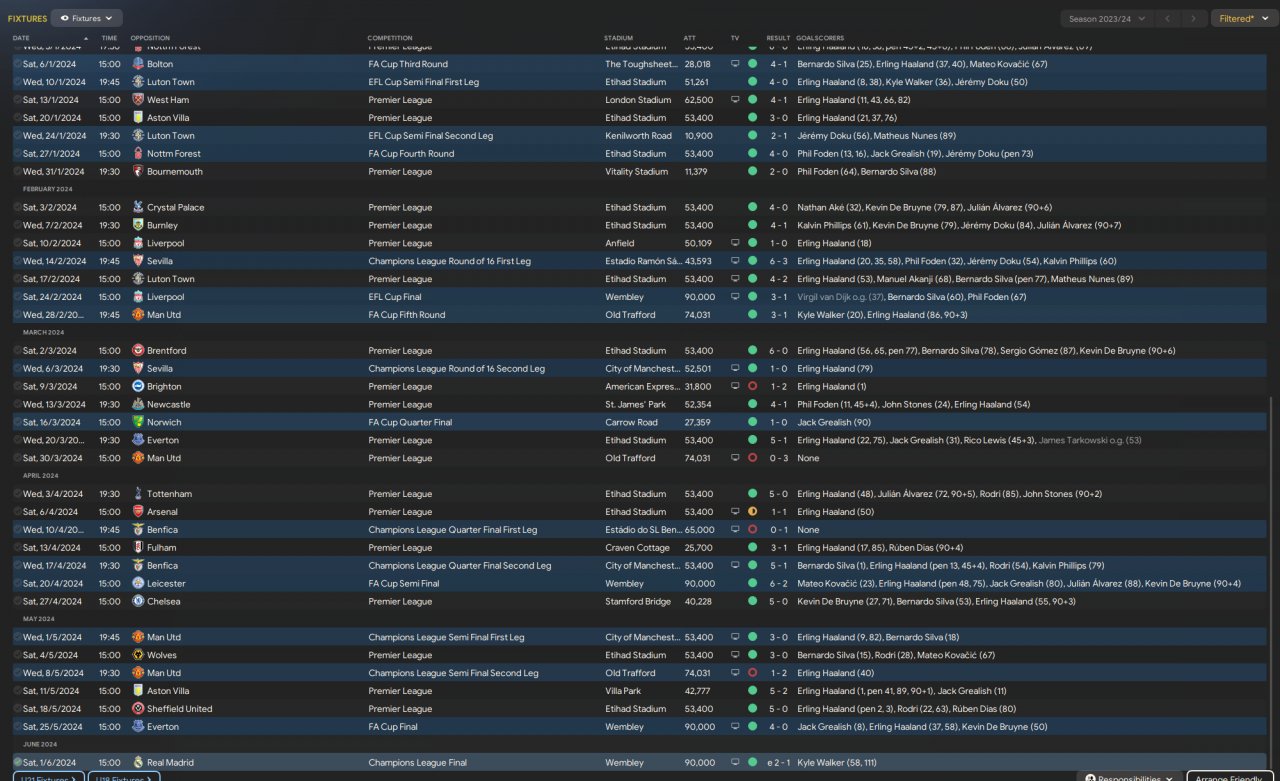Click the Tottenham club badge

[x=138, y=494]
